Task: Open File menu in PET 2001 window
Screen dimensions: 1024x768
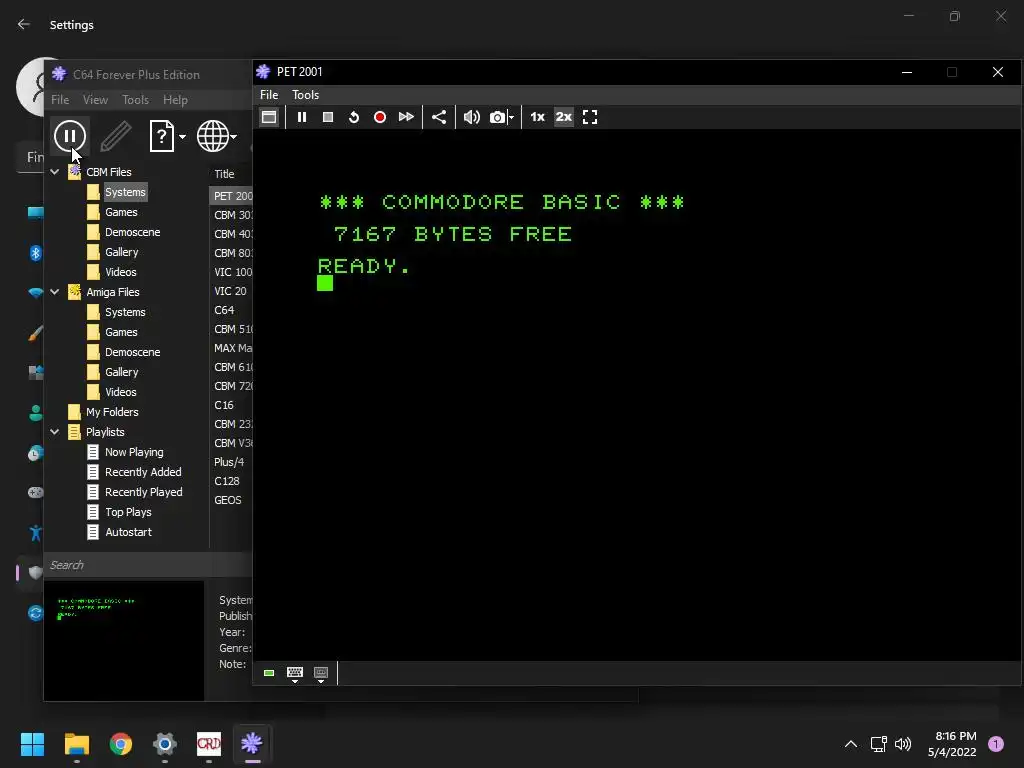Action: coord(269,95)
